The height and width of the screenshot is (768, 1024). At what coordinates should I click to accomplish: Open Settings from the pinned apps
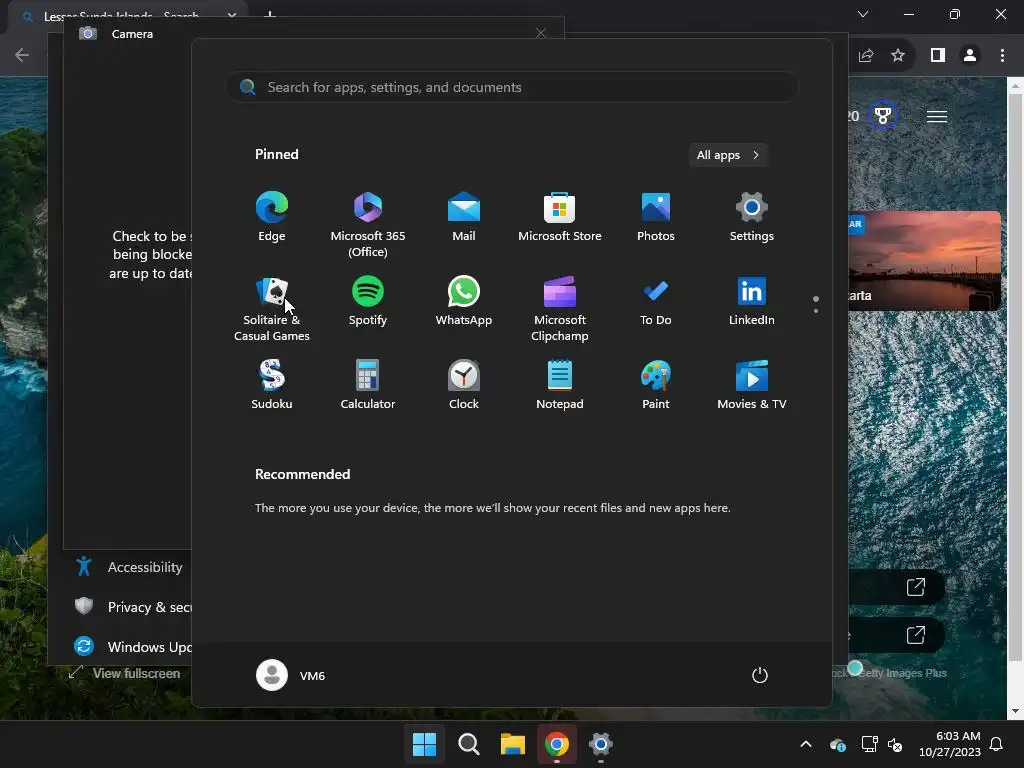click(x=752, y=217)
